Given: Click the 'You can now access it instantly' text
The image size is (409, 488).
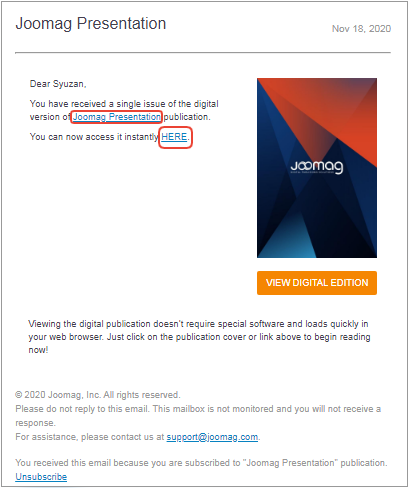Looking at the screenshot, I should 94,137.
